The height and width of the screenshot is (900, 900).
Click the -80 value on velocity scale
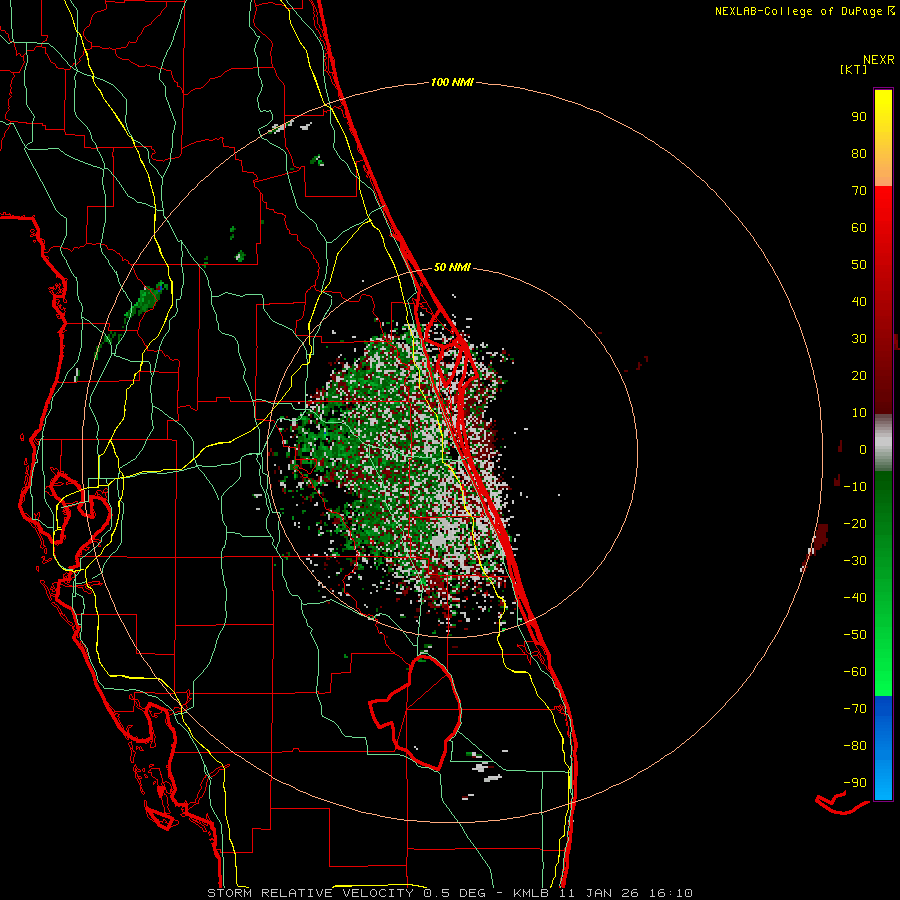pos(855,746)
